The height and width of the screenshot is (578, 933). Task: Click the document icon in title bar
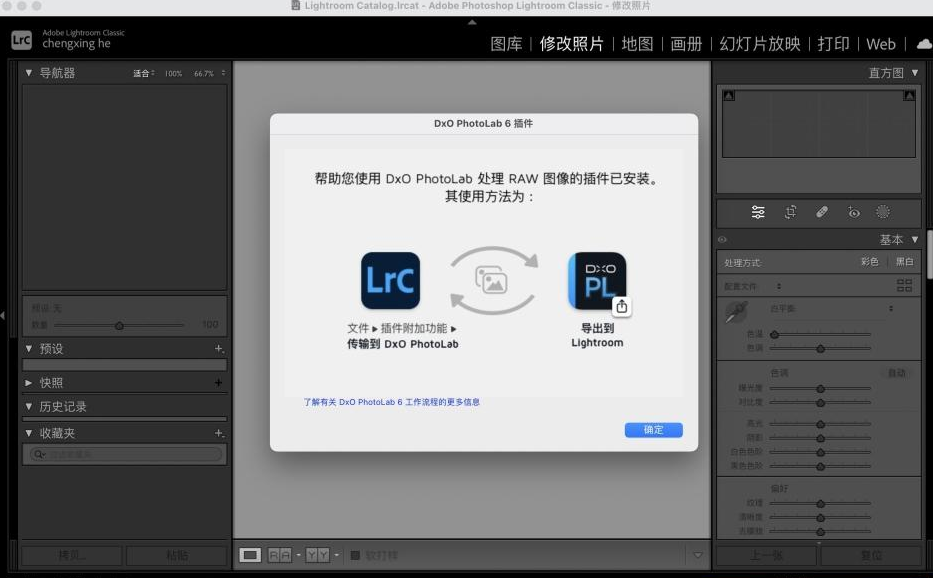click(295, 5)
